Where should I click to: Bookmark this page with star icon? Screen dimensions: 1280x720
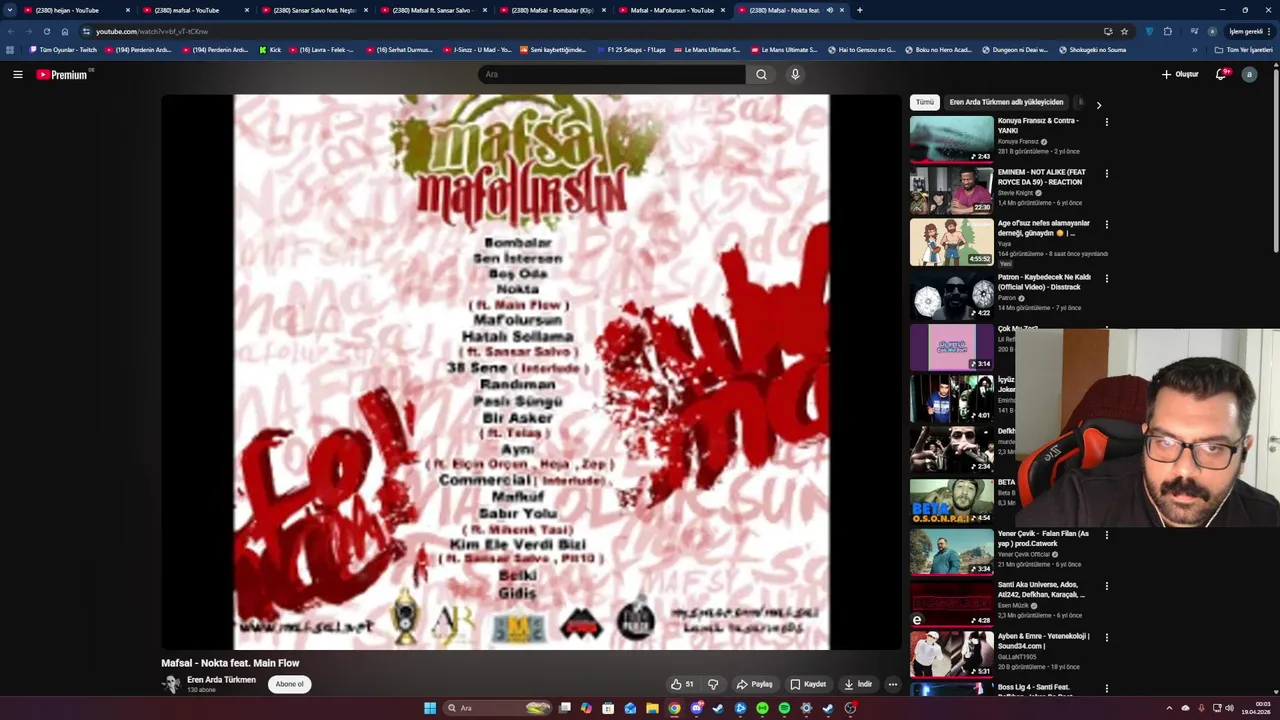(1124, 31)
